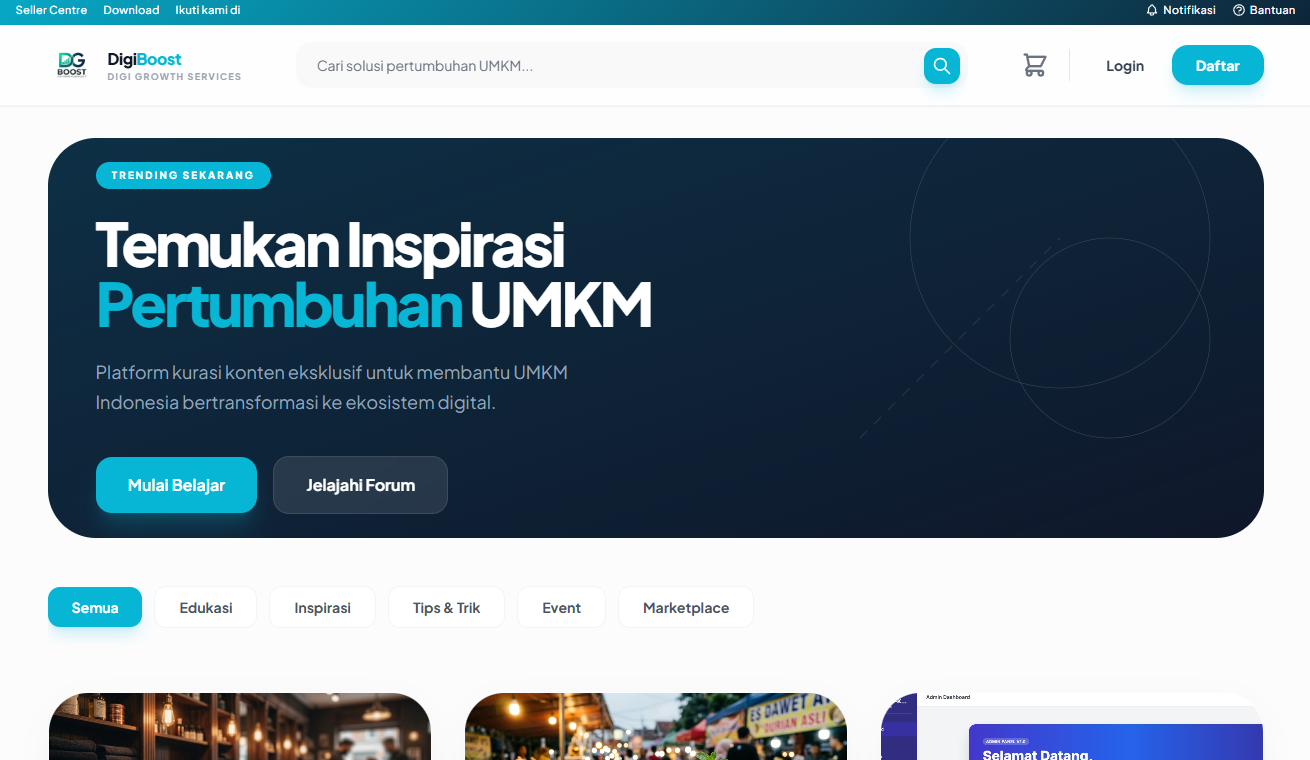
Task: Open the Admin Dashboard article thumbnail
Action: [1072, 726]
